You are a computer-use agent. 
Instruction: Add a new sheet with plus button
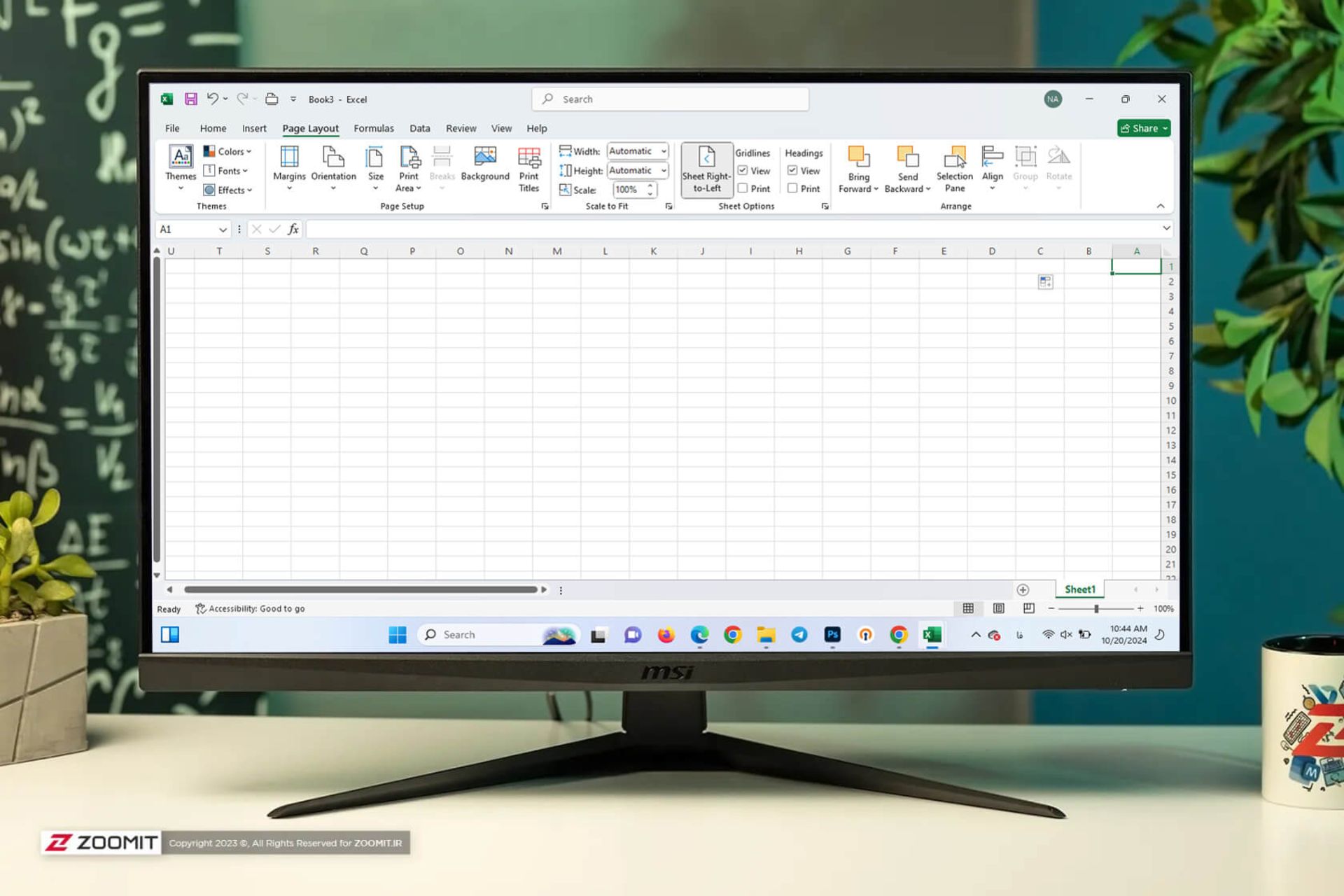point(1023,589)
